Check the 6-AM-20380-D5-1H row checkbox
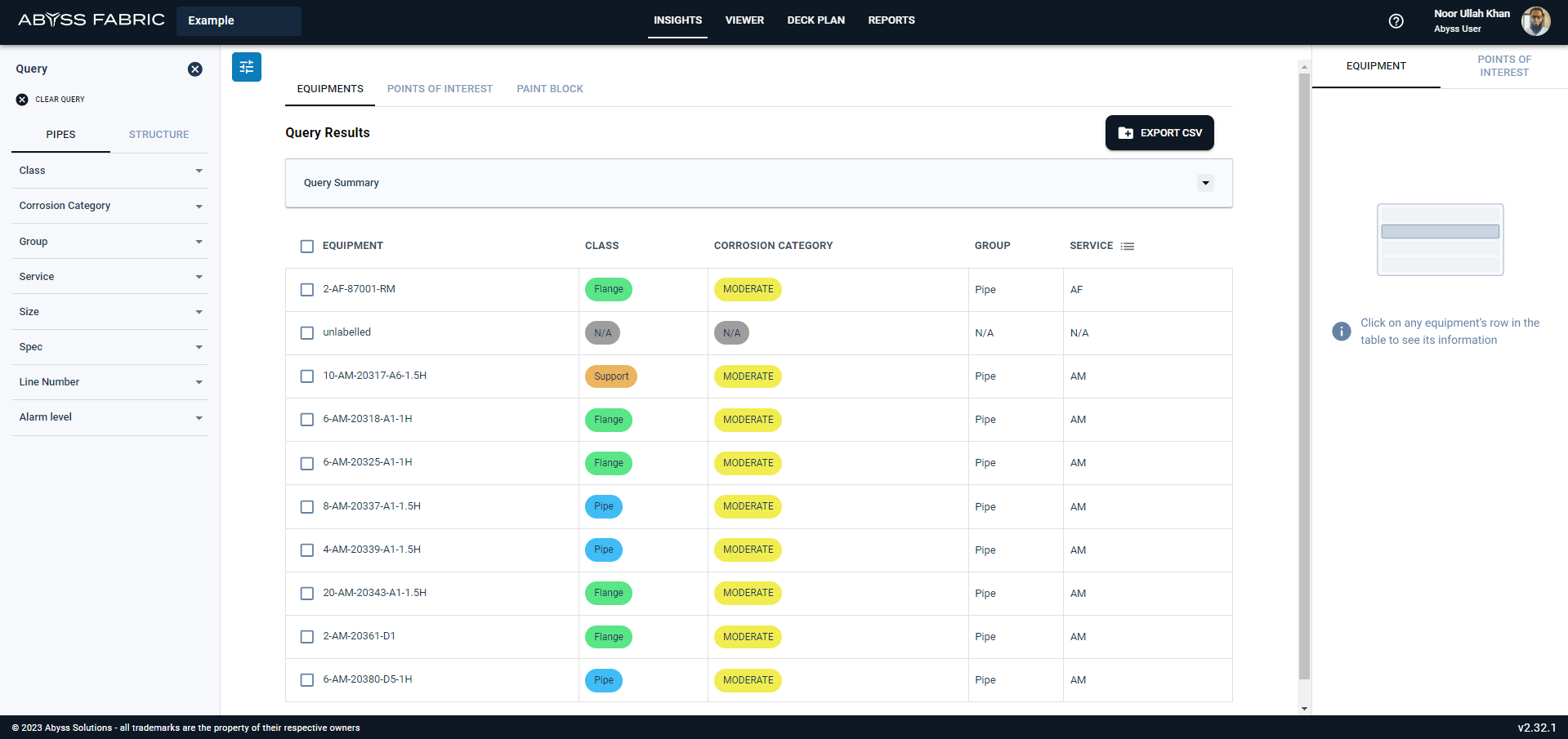The width and height of the screenshot is (1568, 739). 307,680
